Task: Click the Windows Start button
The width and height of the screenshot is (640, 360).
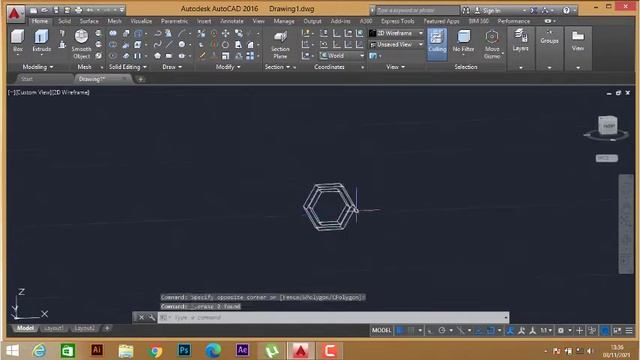Action: tap(12, 350)
